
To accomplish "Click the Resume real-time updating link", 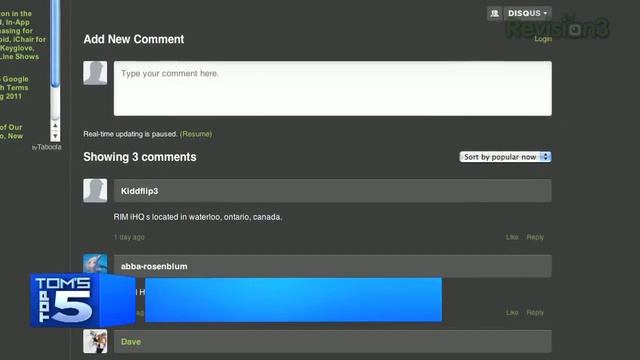I will pyautogui.click(x=196, y=134).
